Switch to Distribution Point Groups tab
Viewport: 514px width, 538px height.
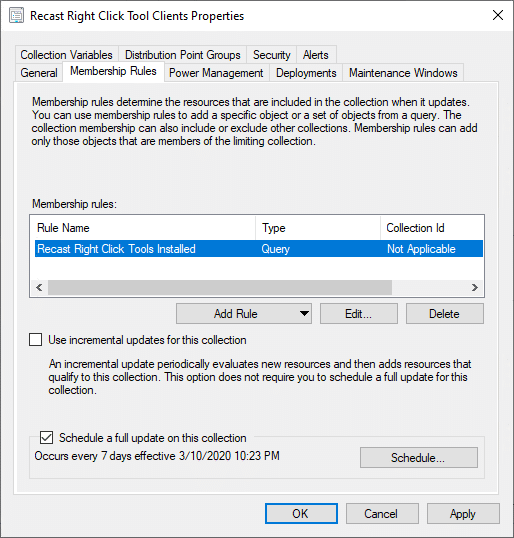(x=183, y=55)
